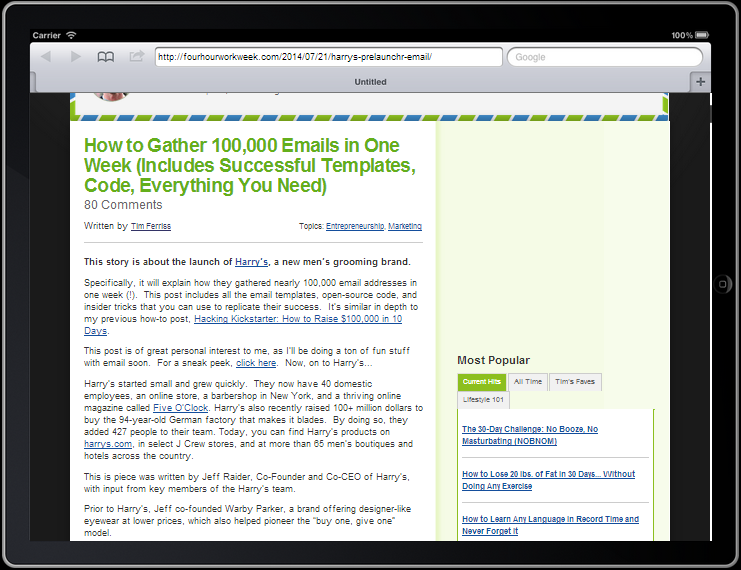Open How to Learn Any Language link
The height and width of the screenshot is (570, 741).
(x=550, y=525)
